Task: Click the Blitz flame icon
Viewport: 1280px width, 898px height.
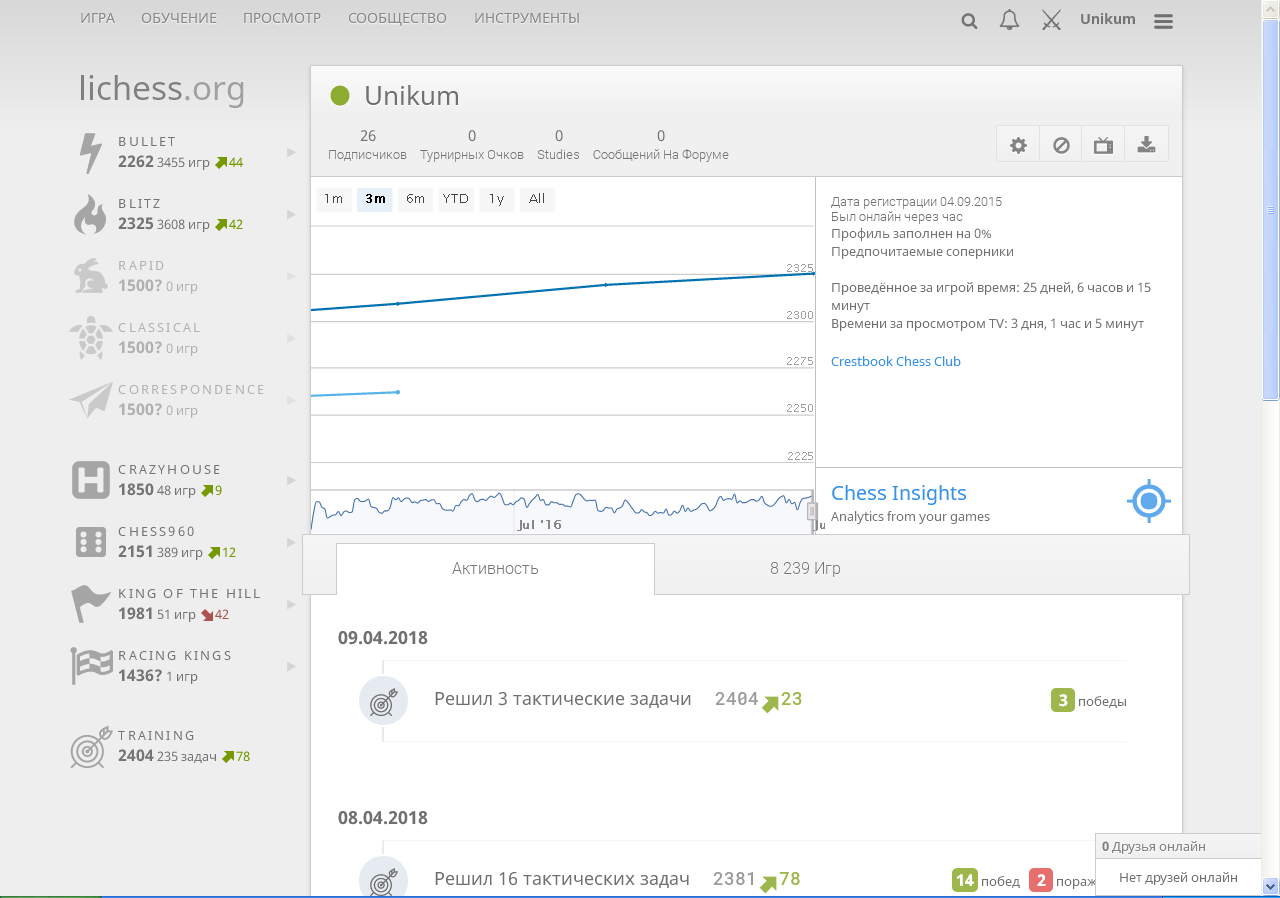Action: [90, 215]
